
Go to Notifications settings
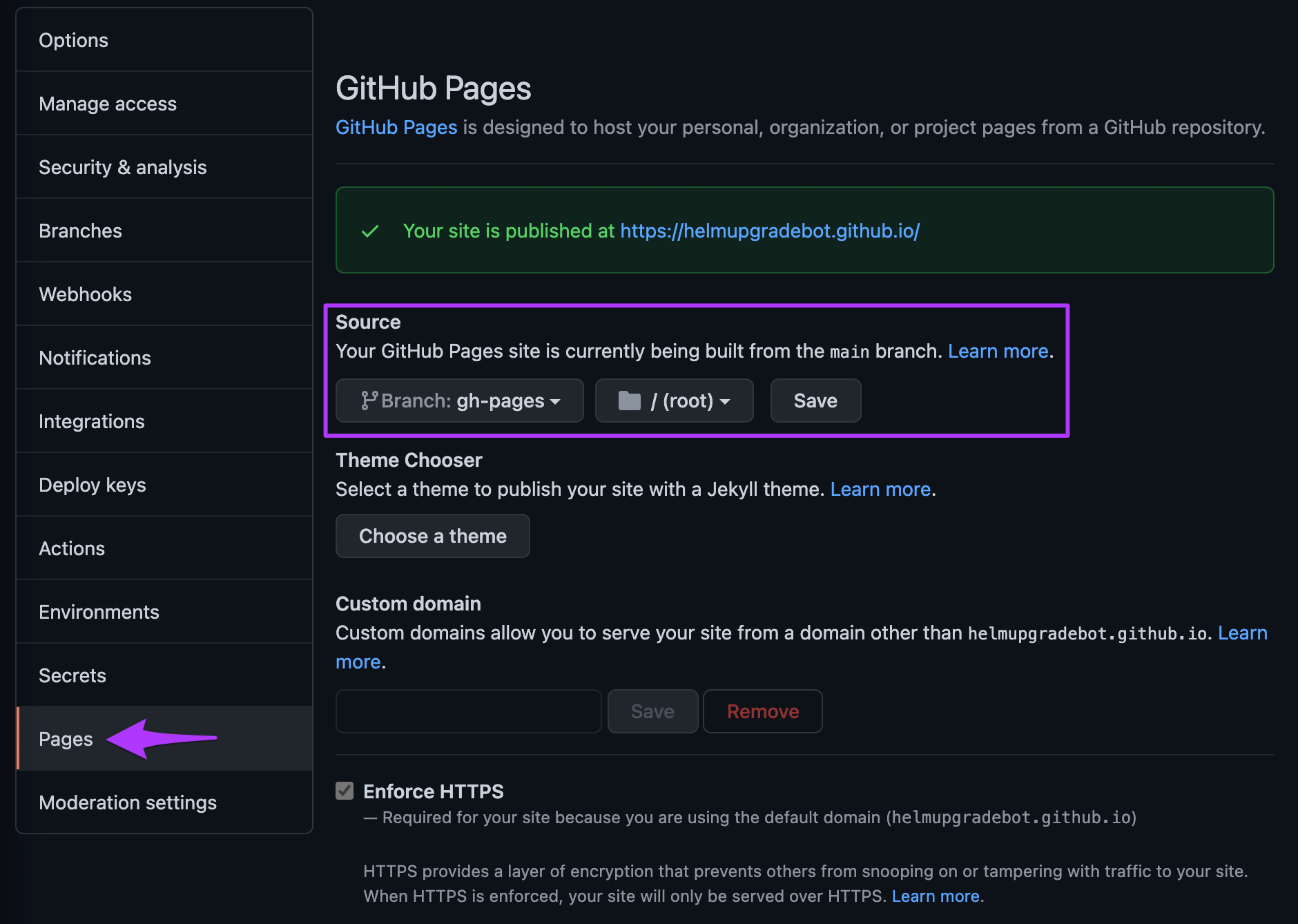coord(164,358)
